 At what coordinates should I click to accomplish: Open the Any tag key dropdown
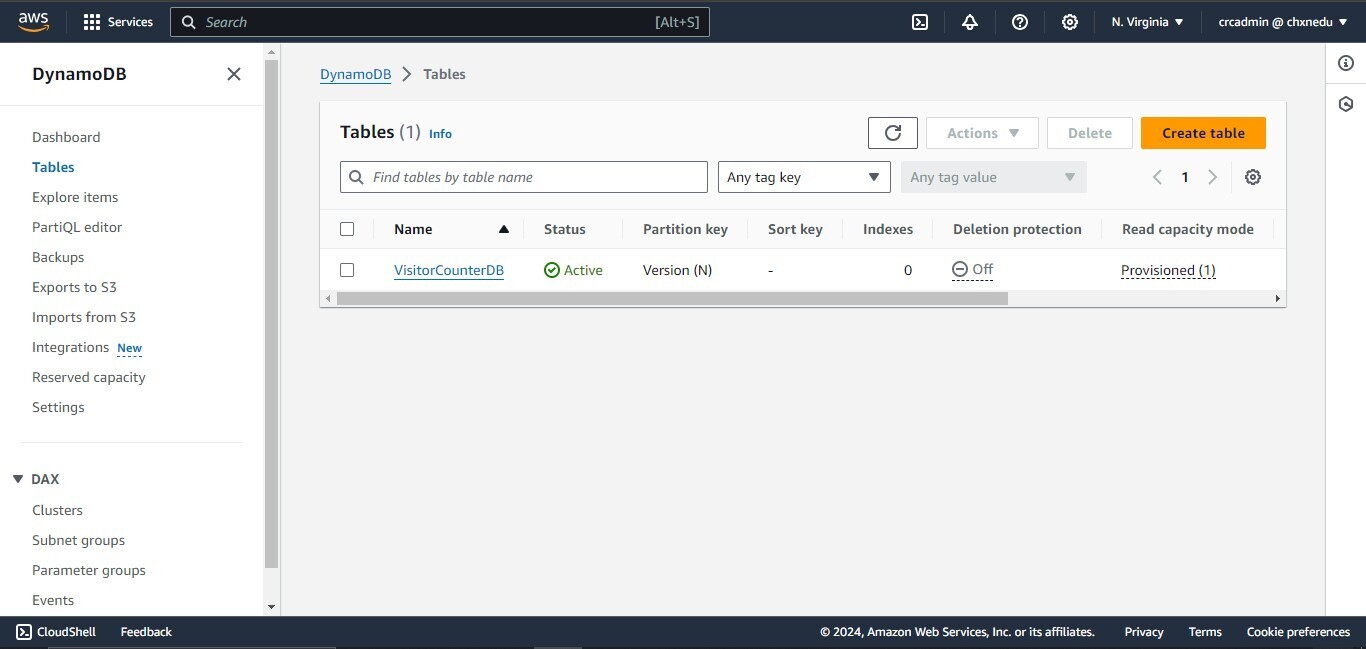(x=803, y=177)
